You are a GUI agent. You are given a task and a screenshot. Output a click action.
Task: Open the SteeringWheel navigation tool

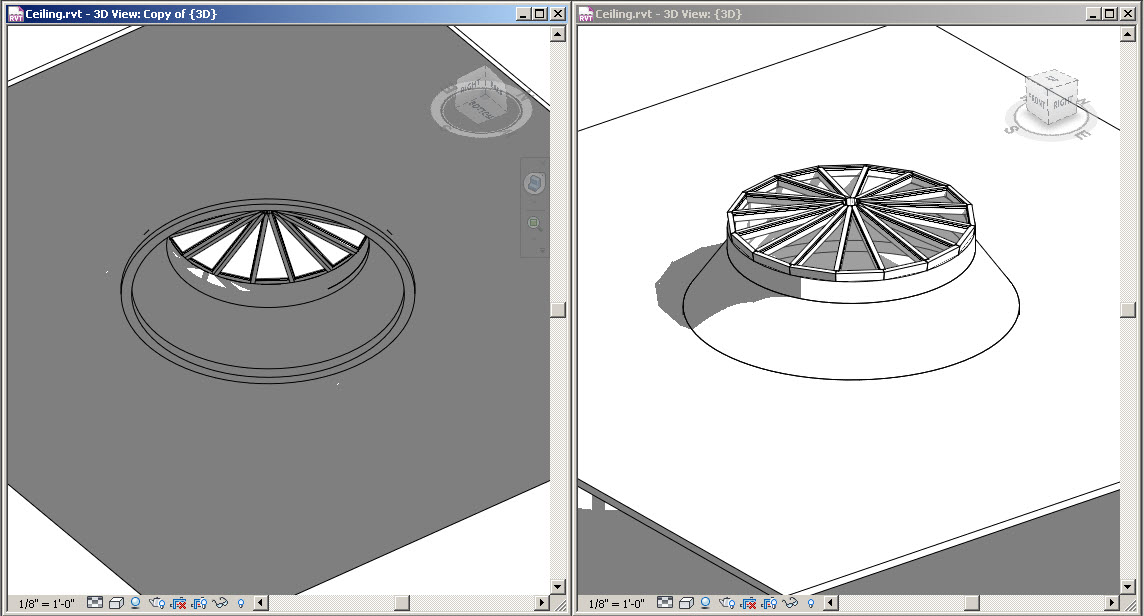pyautogui.click(x=533, y=183)
